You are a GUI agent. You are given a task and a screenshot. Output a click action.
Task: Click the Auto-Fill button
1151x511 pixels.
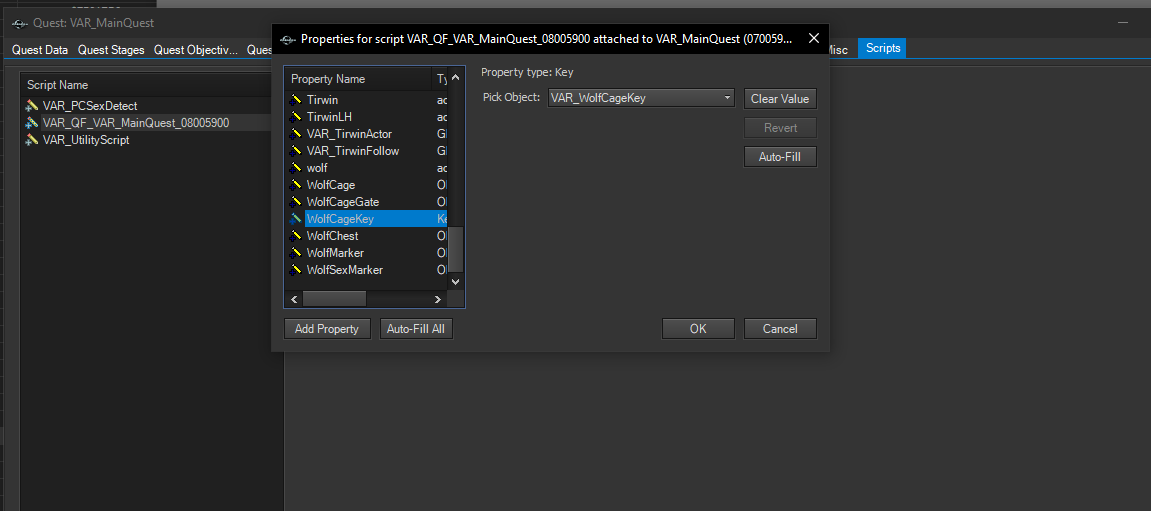click(x=780, y=157)
